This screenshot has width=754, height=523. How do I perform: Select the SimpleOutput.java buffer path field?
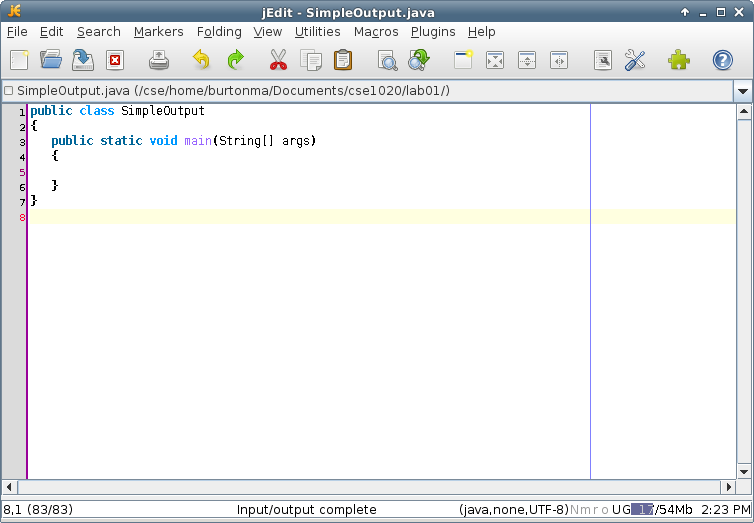(367, 91)
